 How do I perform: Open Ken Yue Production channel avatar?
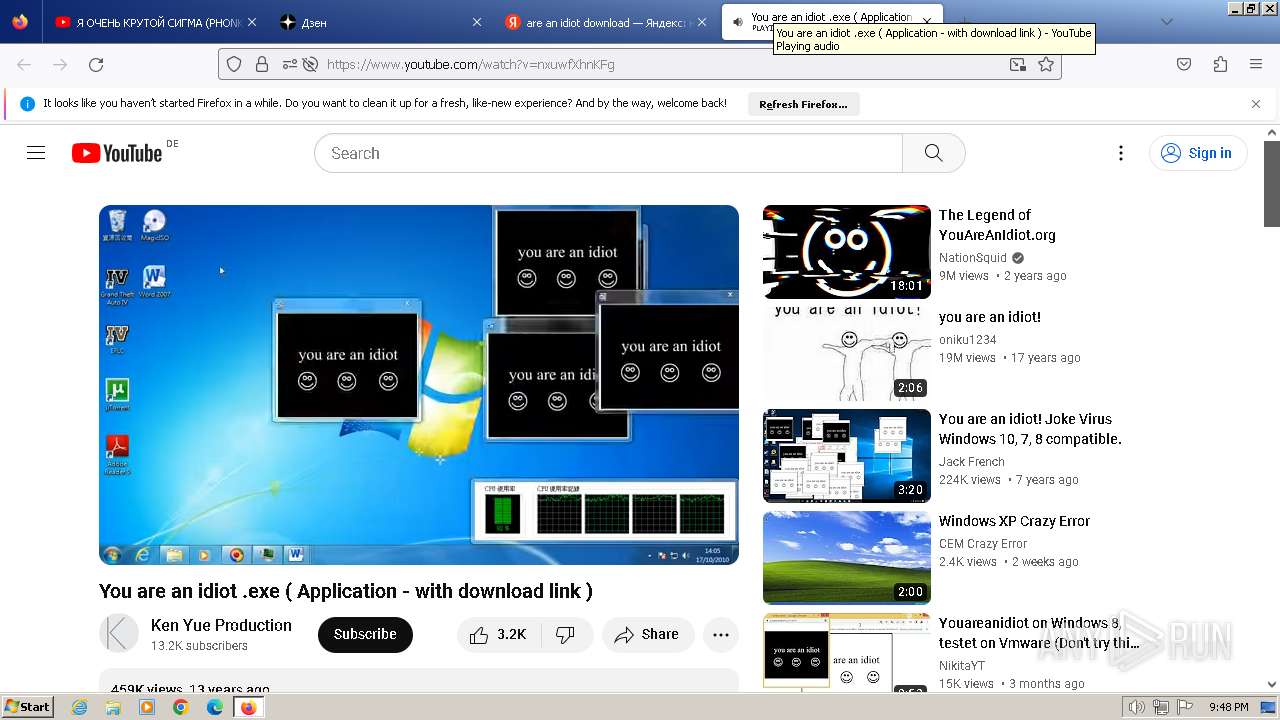tap(119, 634)
